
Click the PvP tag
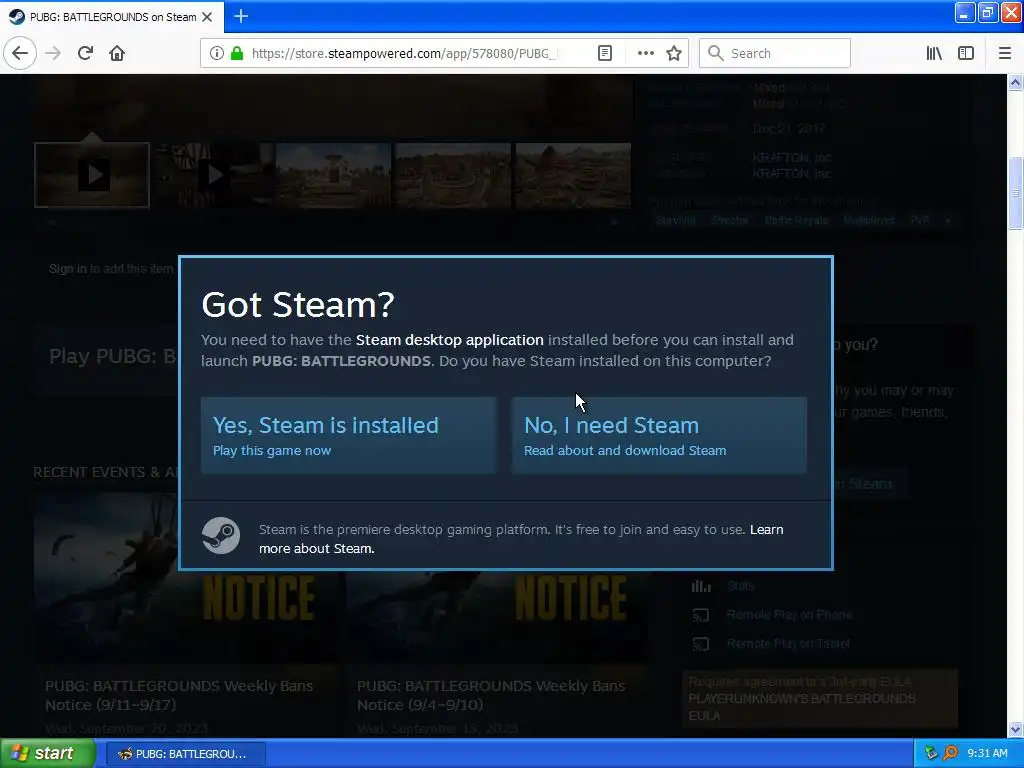tap(920, 221)
